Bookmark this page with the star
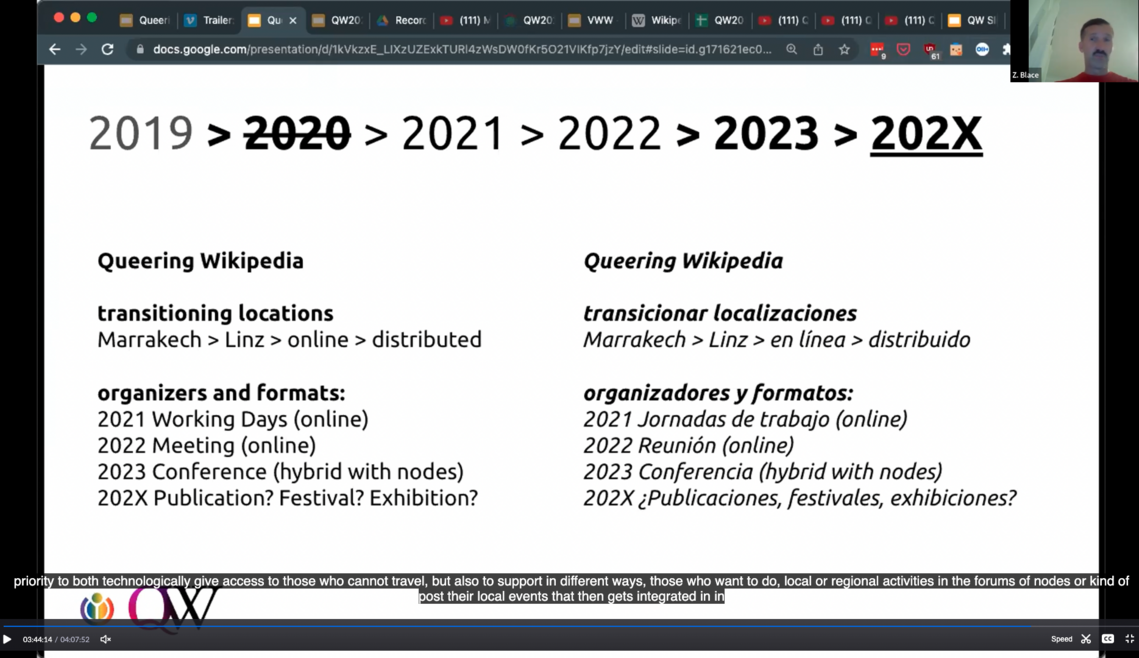Viewport: 1139px width, 658px height. (x=844, y=49)
